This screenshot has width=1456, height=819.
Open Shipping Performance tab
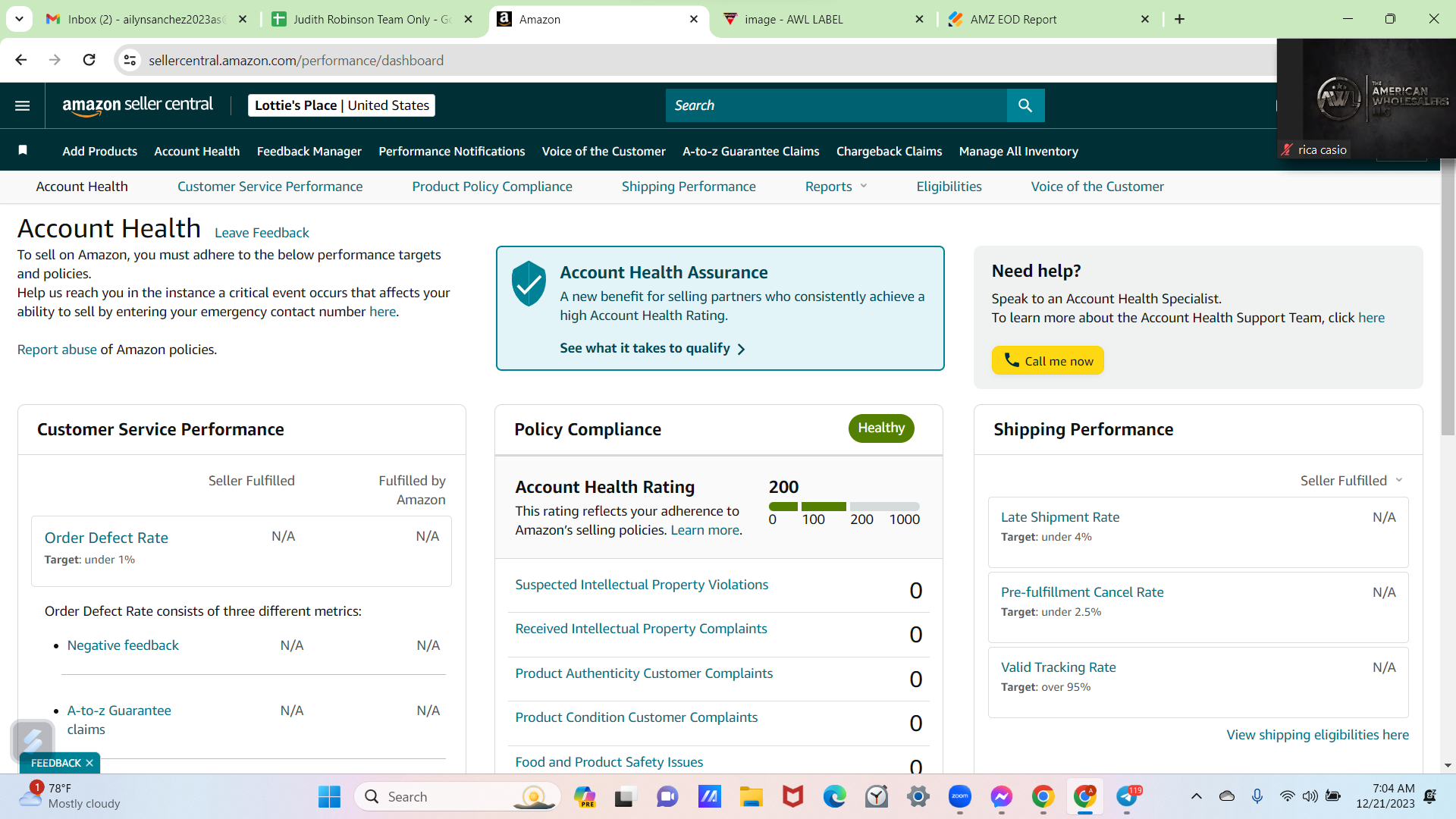689,187
